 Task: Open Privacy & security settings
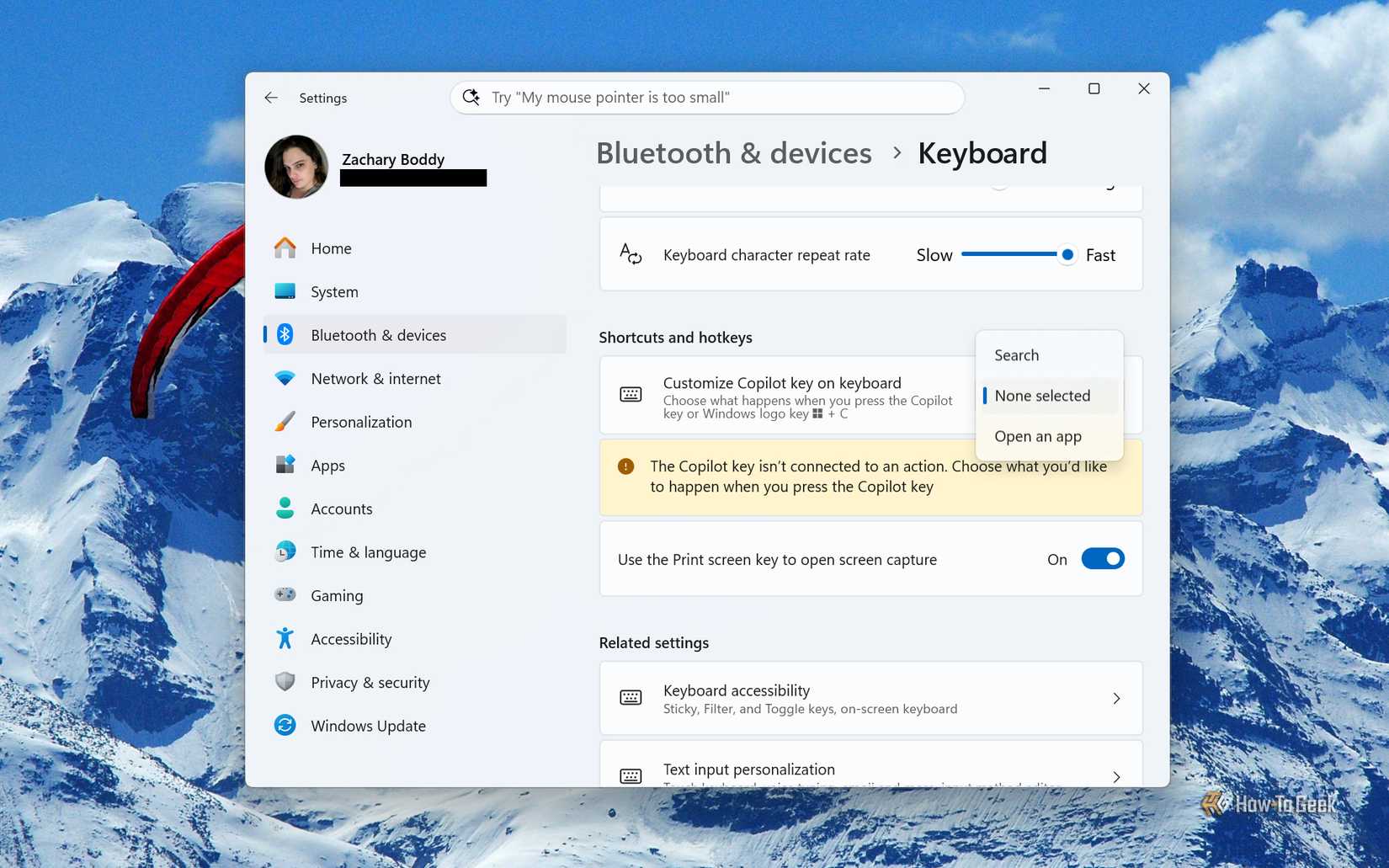(x=415, y=682)
